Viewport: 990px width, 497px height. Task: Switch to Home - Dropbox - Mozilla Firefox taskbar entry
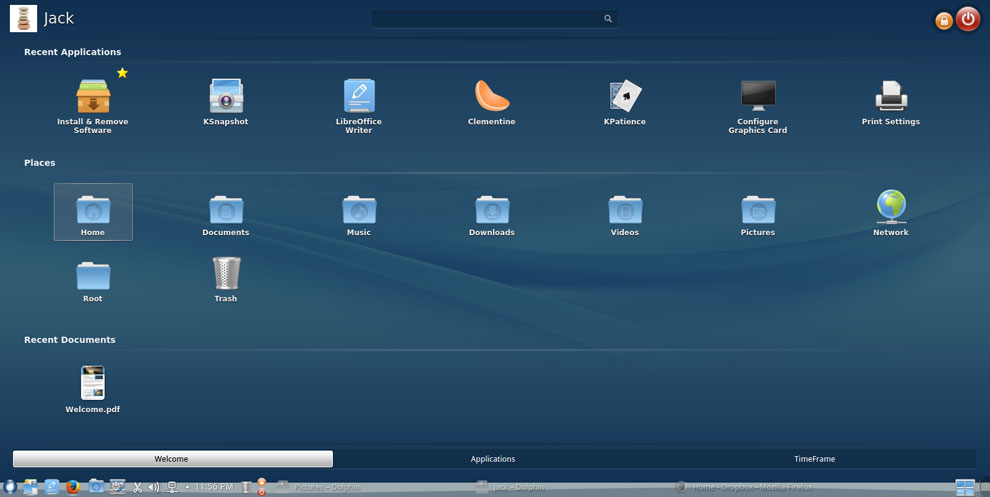point(744,487)
